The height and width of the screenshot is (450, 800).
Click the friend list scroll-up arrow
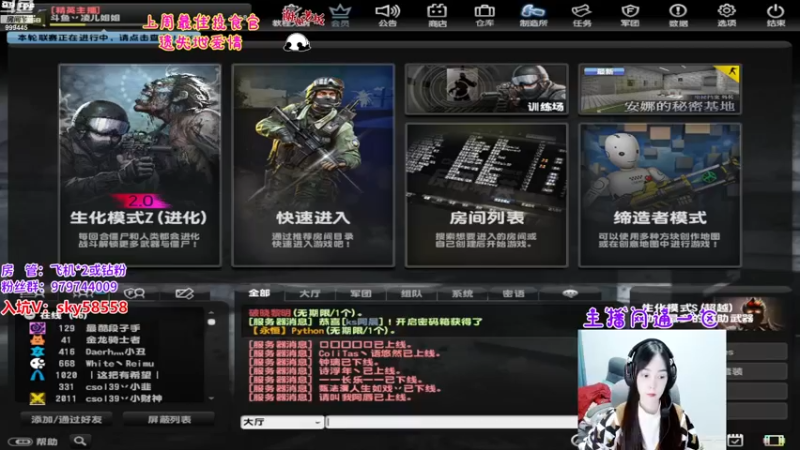pyautogui.click(x=211, y=313)
